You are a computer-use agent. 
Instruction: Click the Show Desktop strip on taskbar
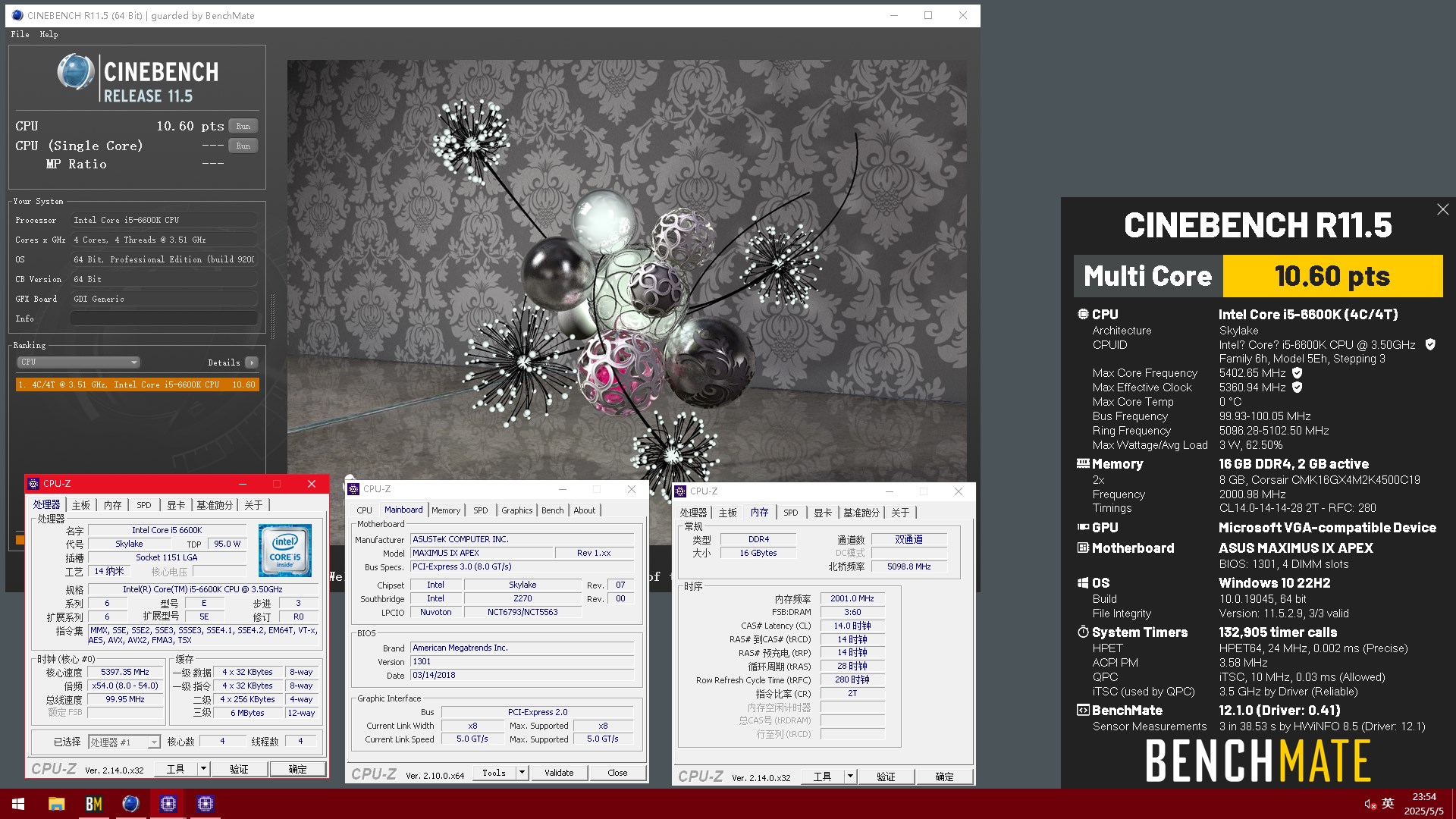click(x=1453, y=804)
